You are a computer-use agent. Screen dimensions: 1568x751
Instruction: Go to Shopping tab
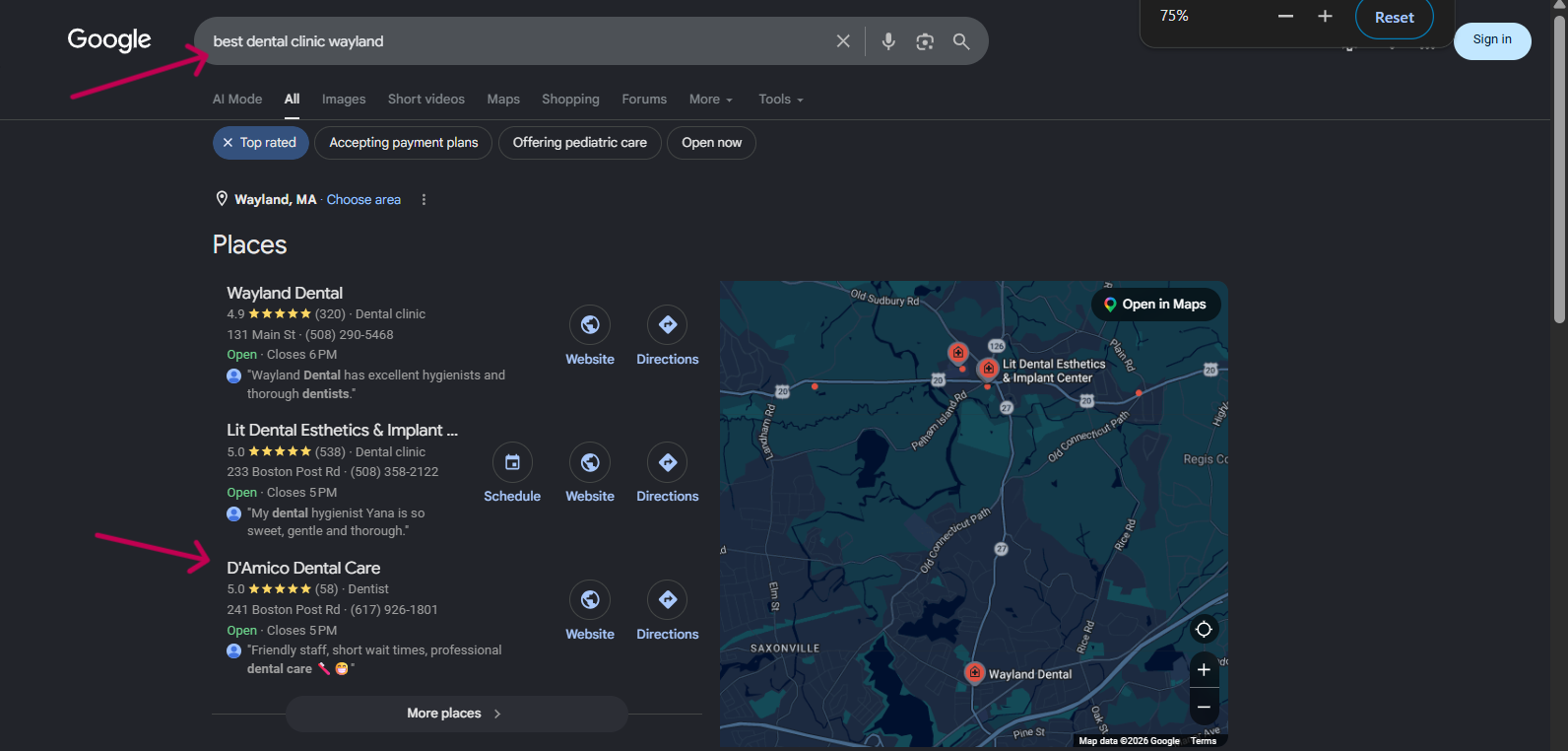(570, 100)
